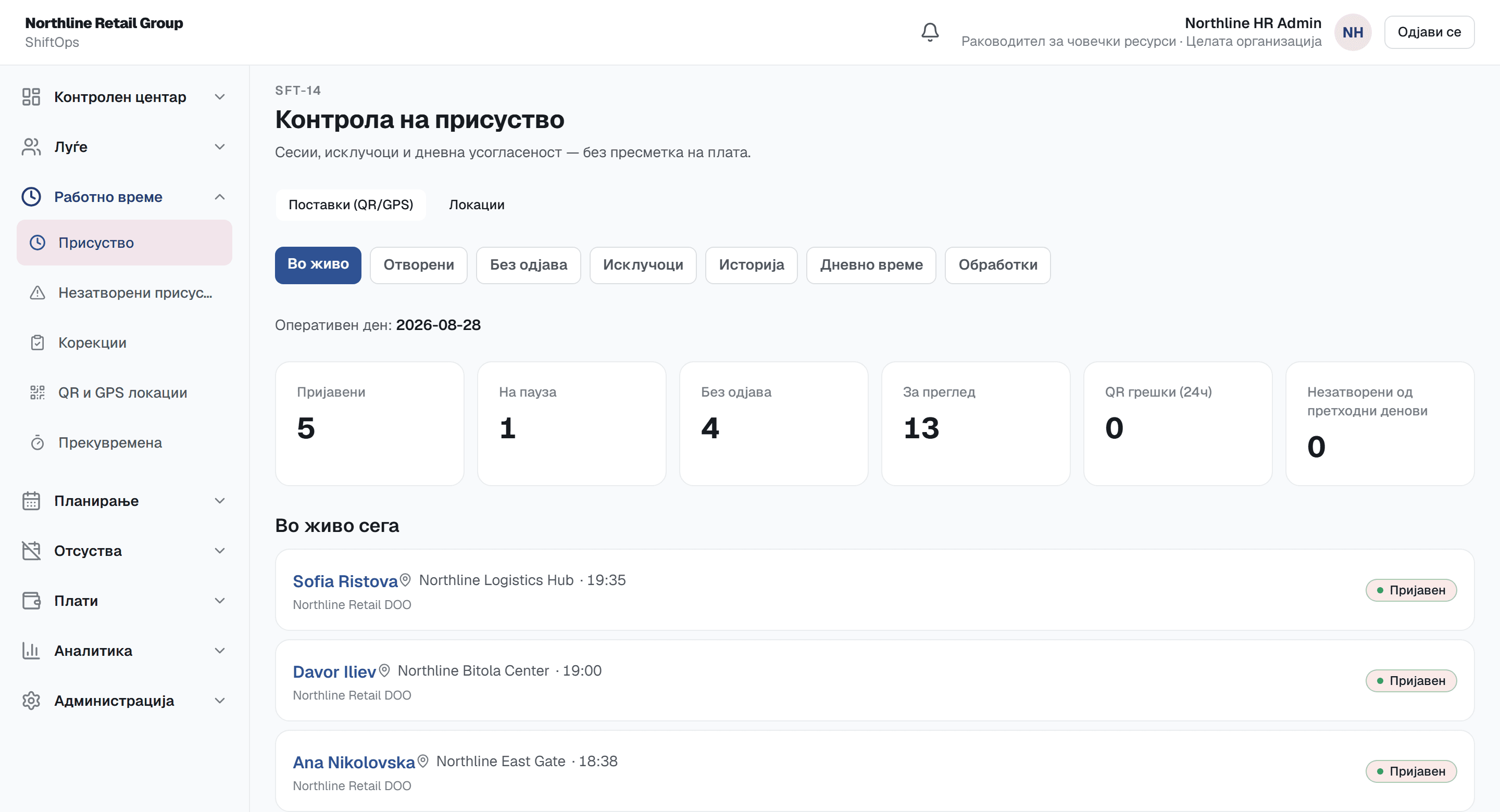Select the Во живо tab
The height and width of the screenshot is (812, 1500).
pos(318,265)
